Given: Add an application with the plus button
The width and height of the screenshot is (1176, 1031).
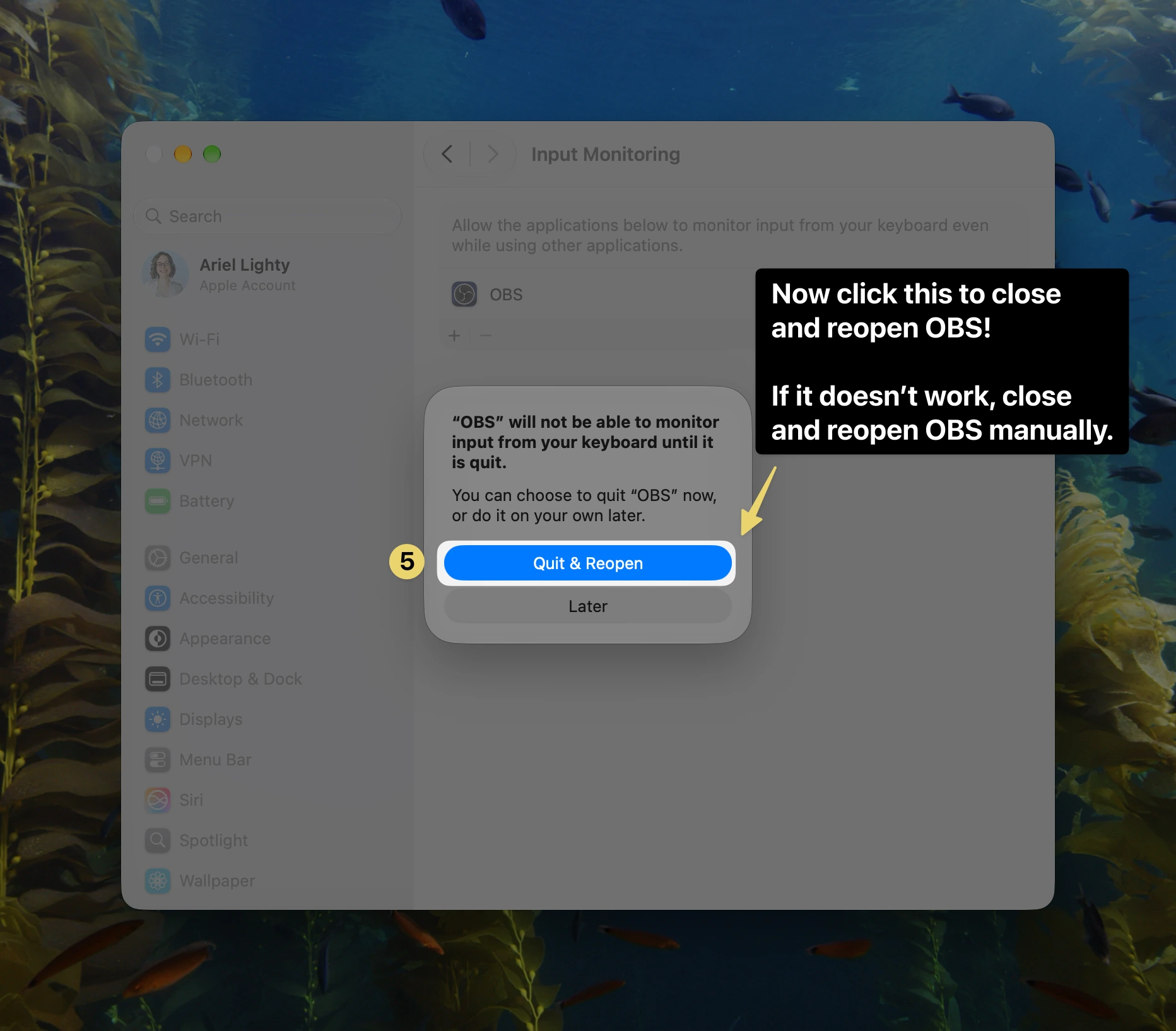Looking at the screenshot, I should click(x=454, y=336).
